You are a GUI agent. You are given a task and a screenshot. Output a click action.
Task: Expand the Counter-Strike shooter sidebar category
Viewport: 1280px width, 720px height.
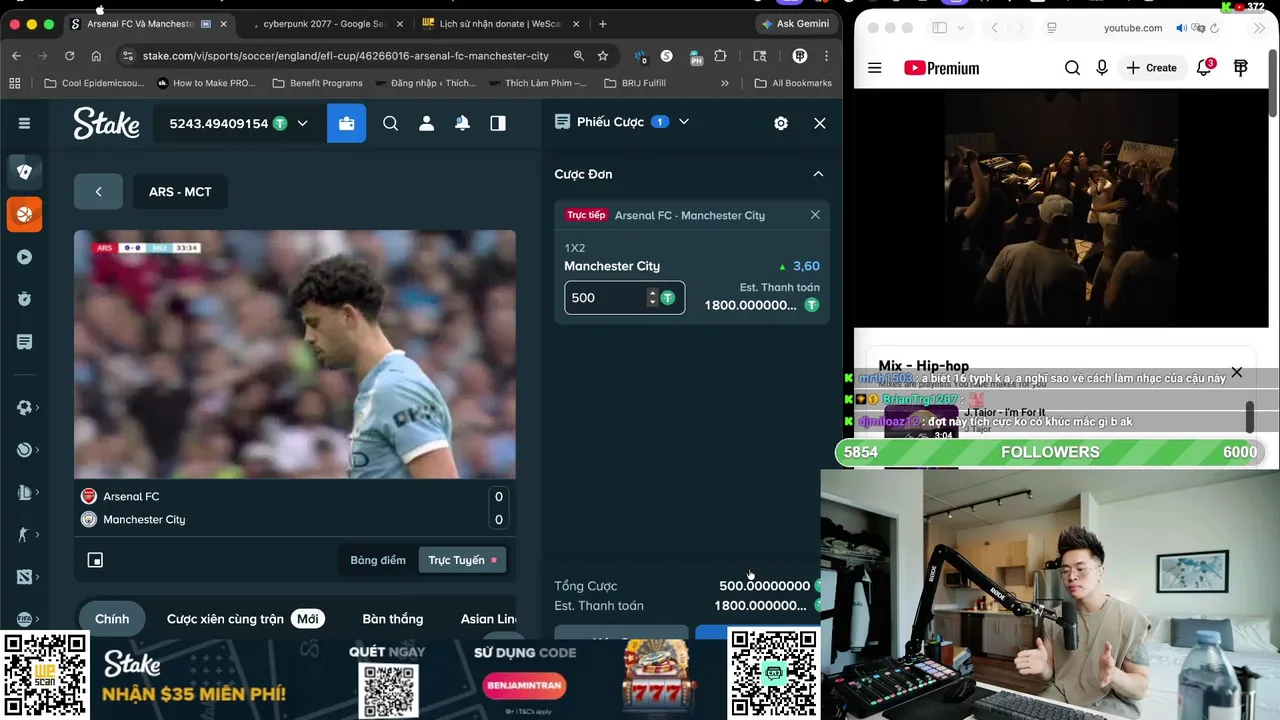click(x=26, y=535)
